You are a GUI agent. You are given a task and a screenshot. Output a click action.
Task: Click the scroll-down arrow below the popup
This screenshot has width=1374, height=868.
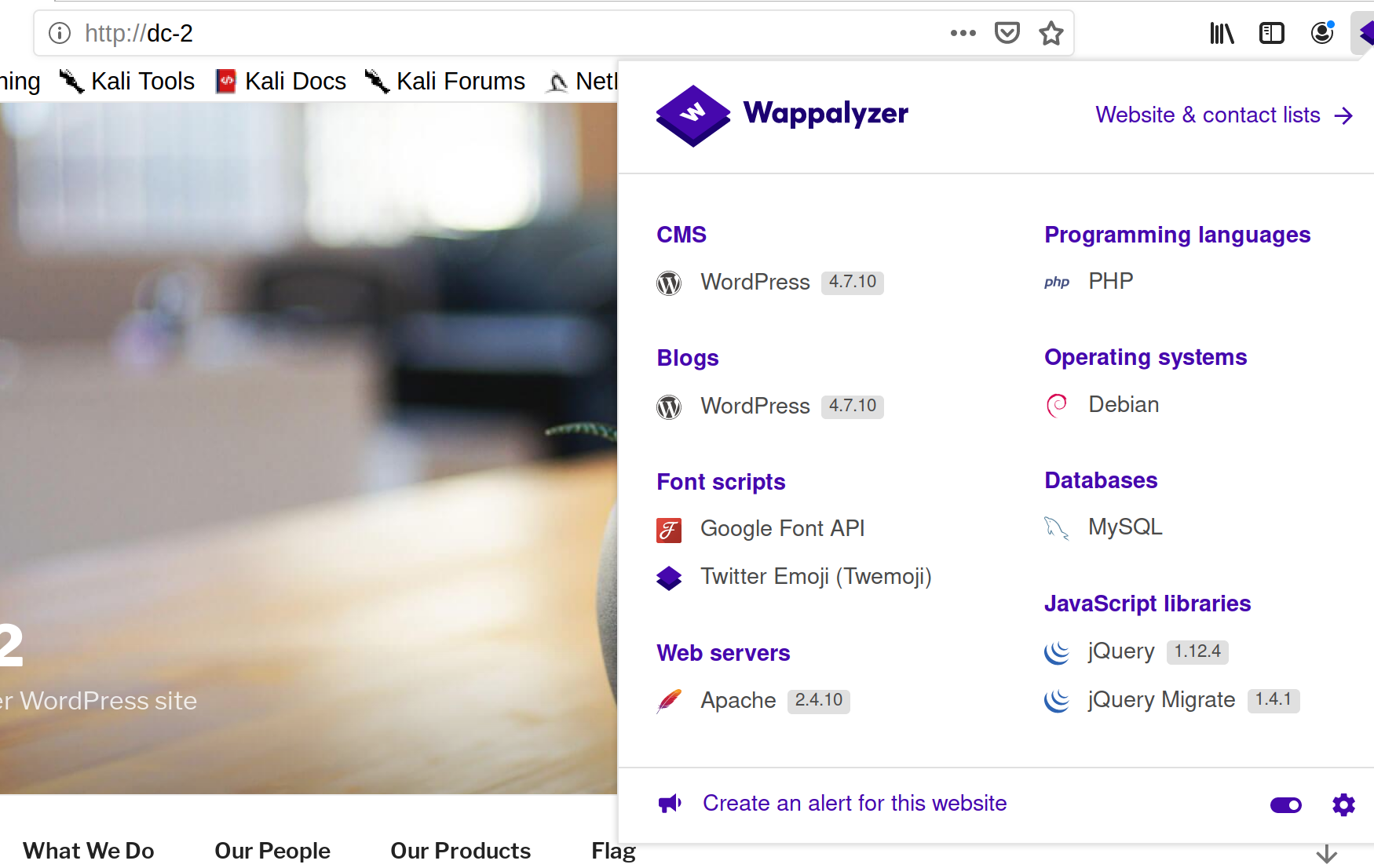click(x=1327, y=854)
